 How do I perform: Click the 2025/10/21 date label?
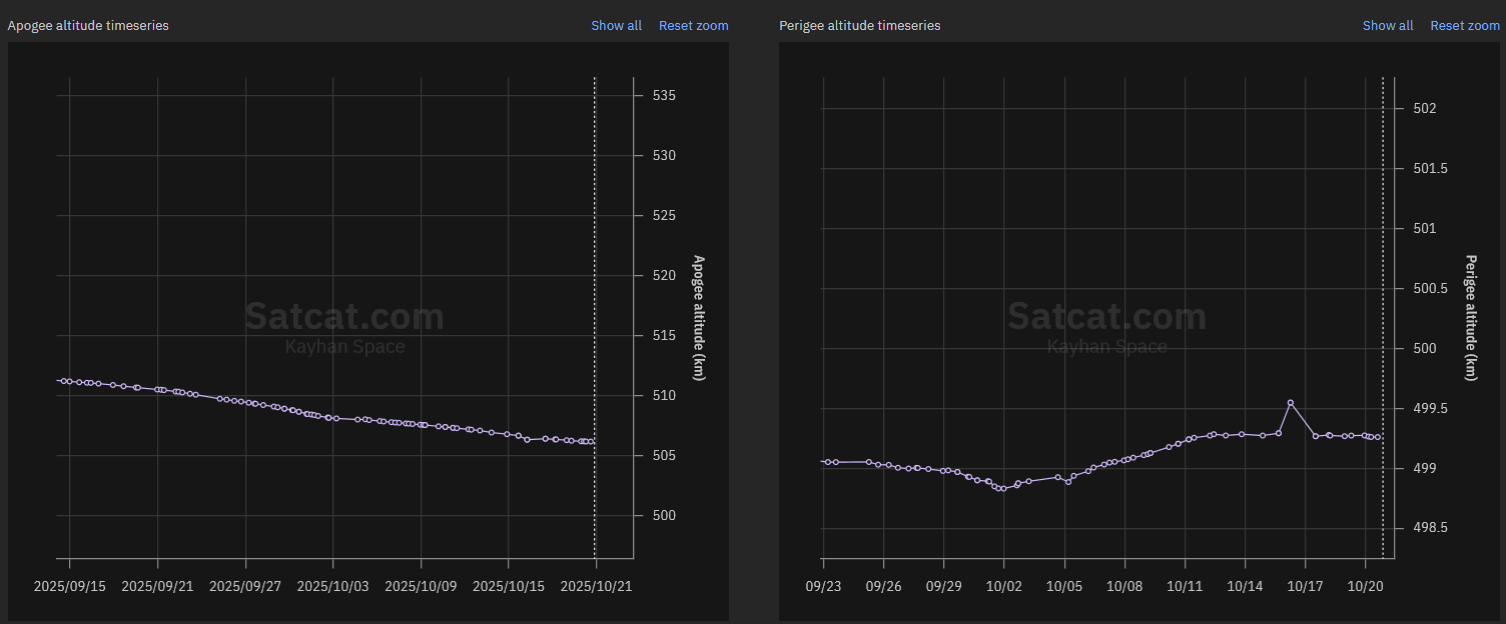(596, 586)
